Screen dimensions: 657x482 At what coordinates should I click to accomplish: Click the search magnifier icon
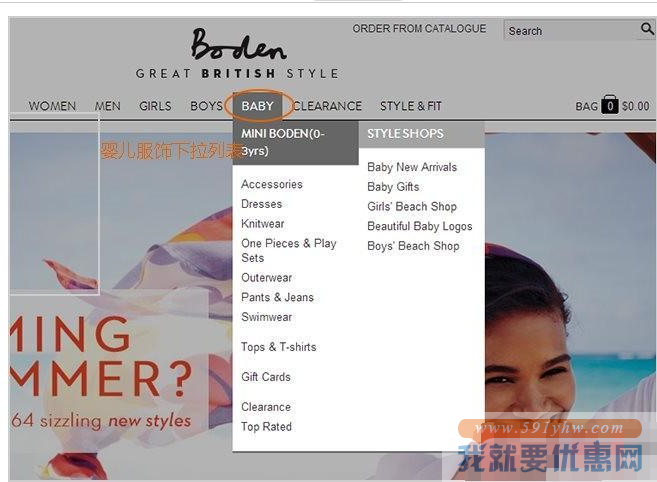[x=646, y=30]
